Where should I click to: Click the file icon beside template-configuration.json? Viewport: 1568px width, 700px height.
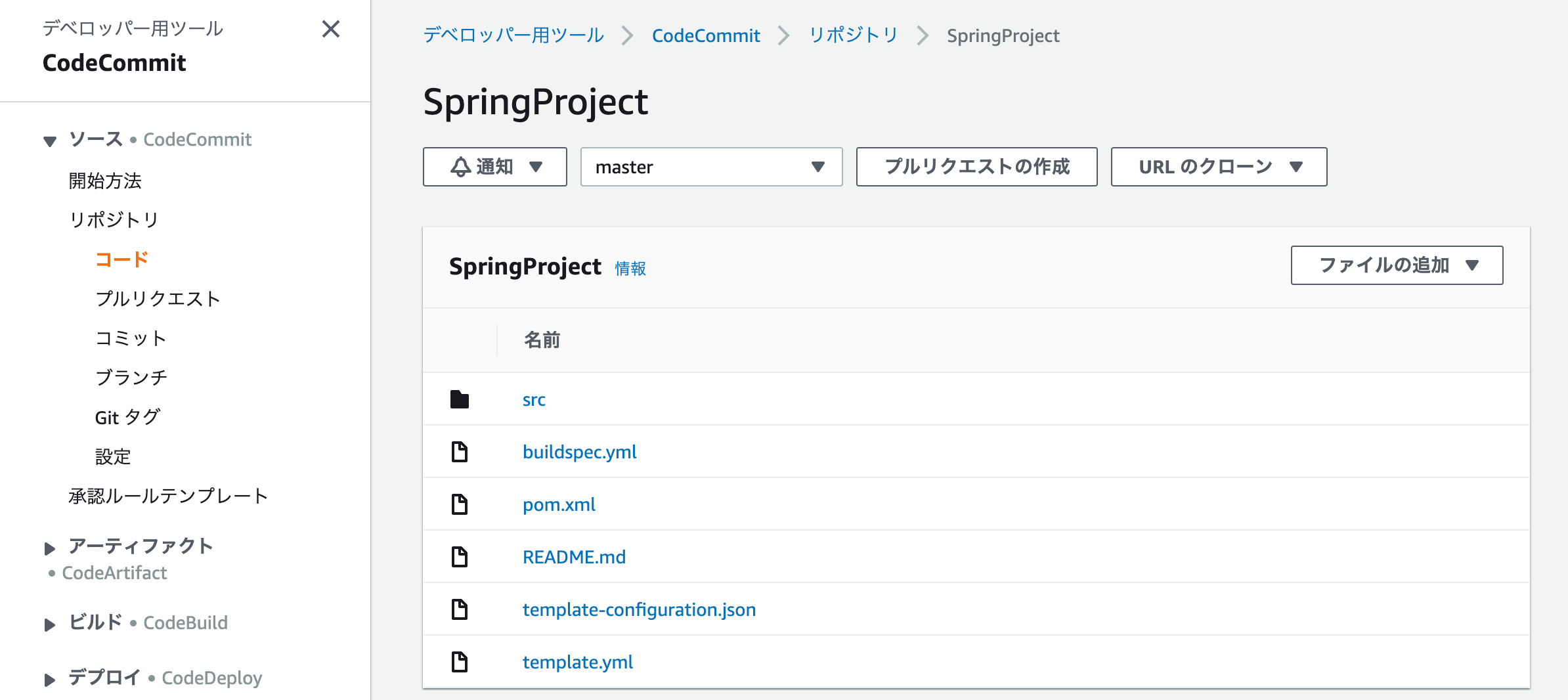point(460,609)
